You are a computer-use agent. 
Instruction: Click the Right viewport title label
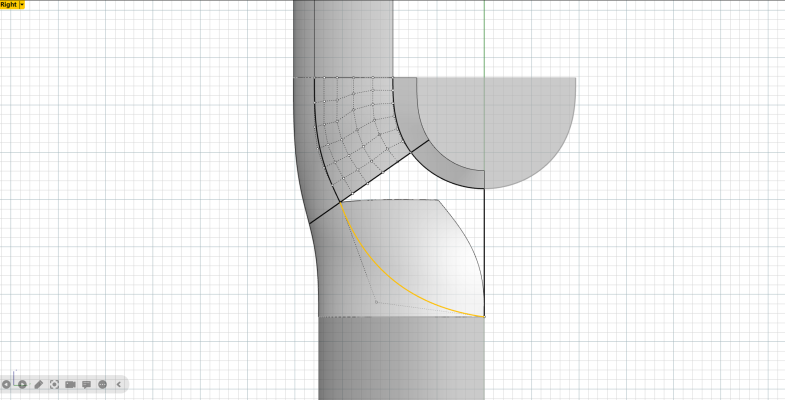pyautogui.click(x=8, y=5)
